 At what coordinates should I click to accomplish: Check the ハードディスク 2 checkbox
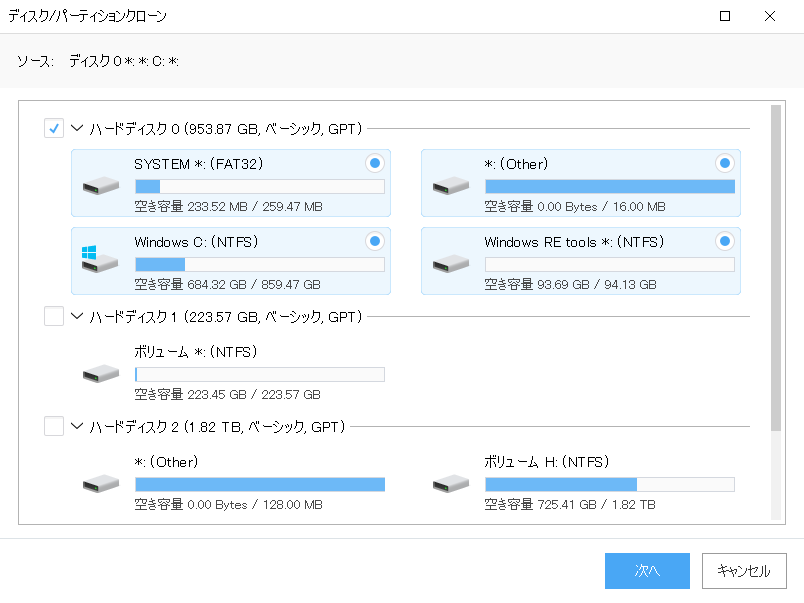point(54,426)
